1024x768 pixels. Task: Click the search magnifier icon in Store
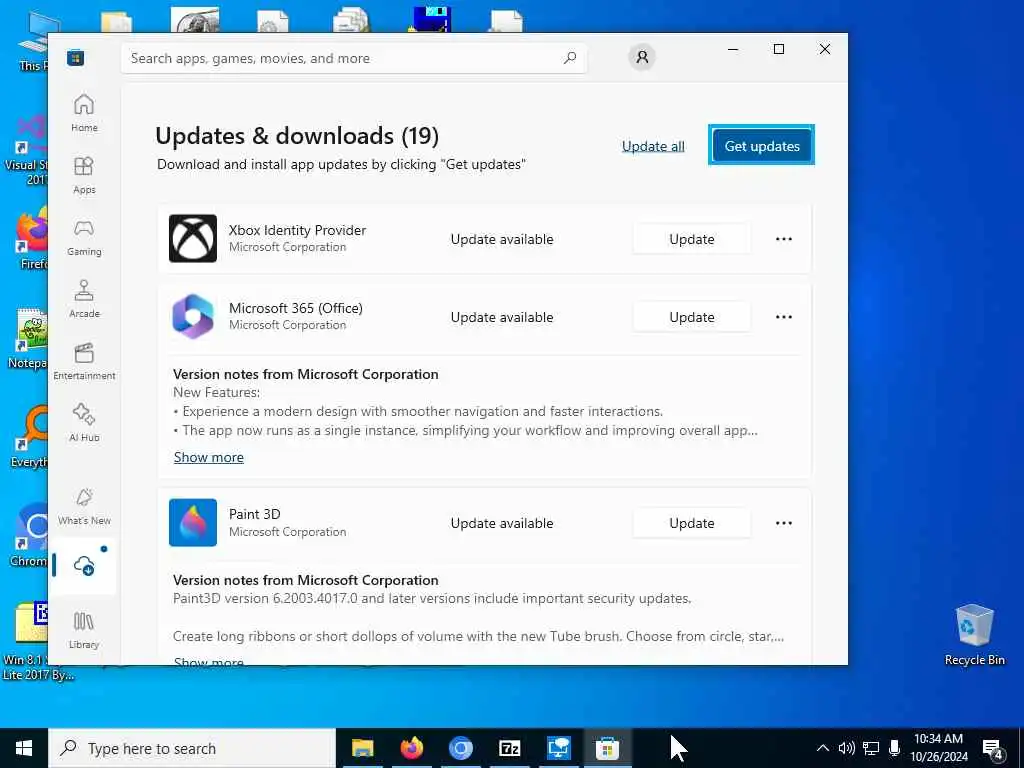click(x=569, y=58)
